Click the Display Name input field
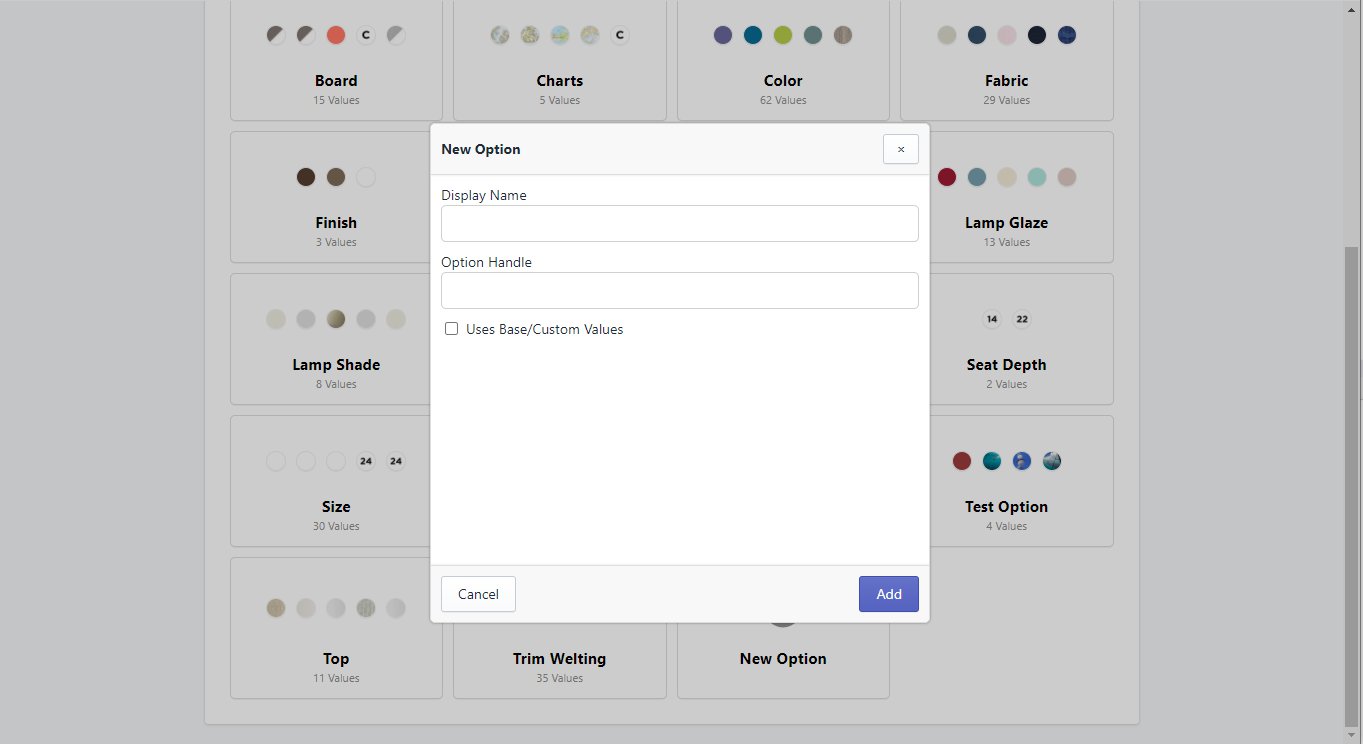The height and width of the screenshot is (744, 1363). coord(679,224)
